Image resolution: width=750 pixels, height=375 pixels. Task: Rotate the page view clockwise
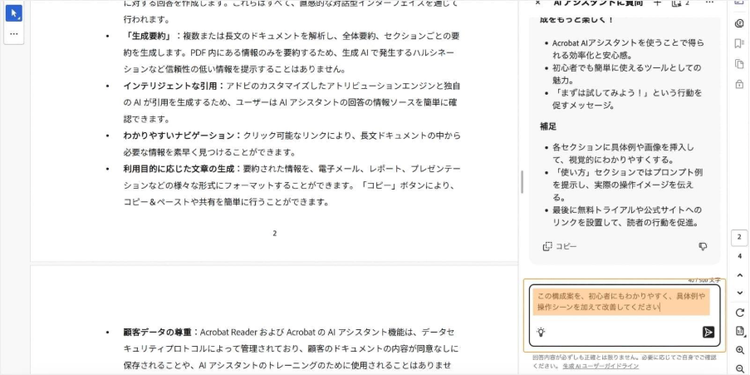tap(739, 313)
